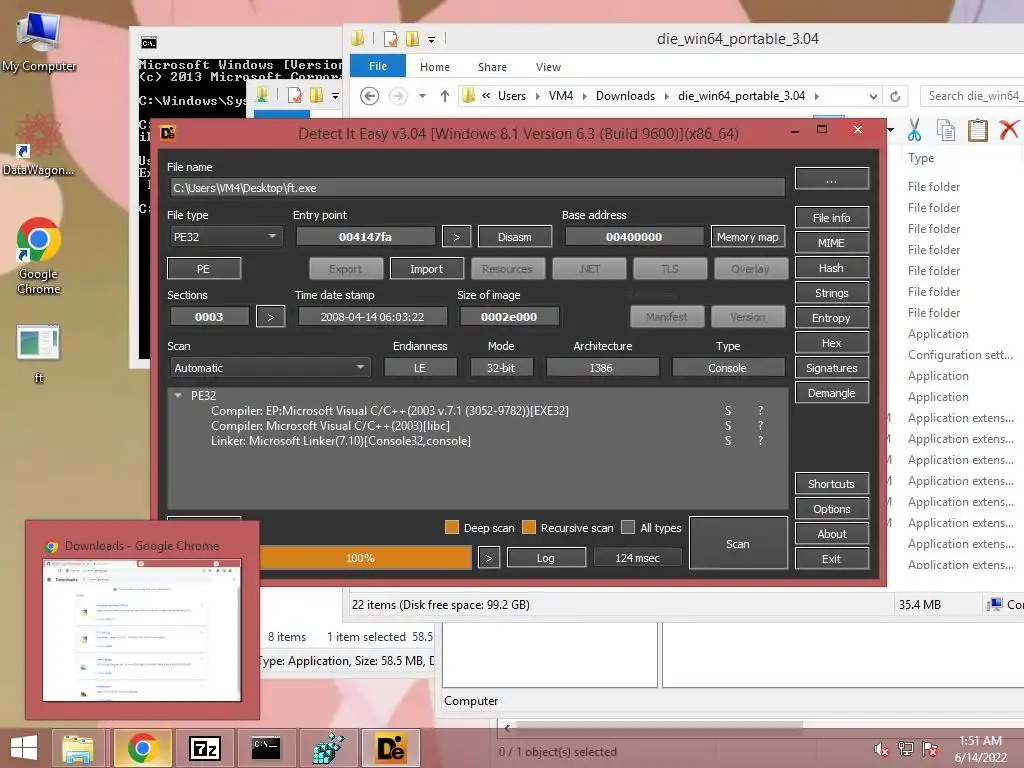Click the Disasm button
The width and height of the screenshot is (1024, 768).
click(x=515, y=237)
